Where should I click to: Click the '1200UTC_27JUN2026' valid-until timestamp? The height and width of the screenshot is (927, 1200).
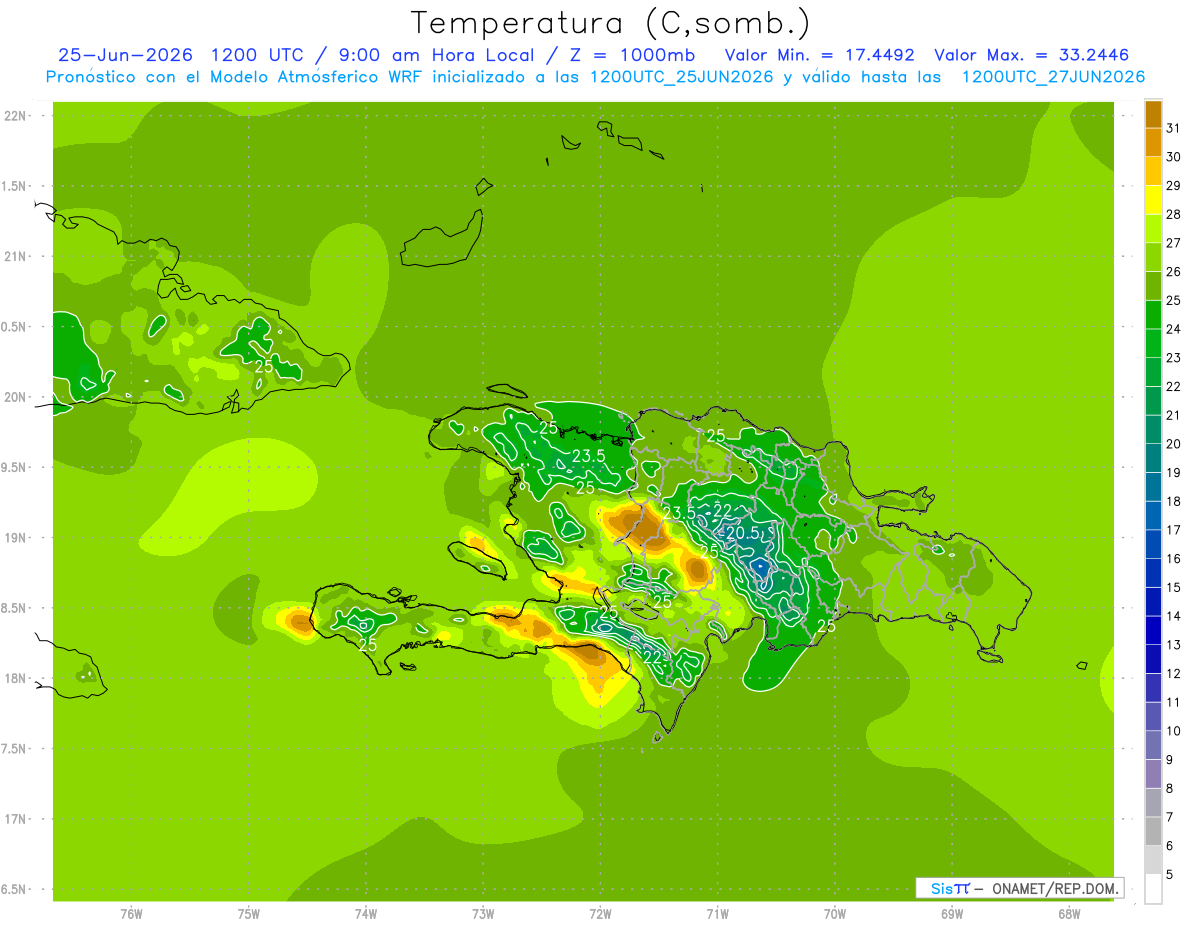tap(1053, 77)
